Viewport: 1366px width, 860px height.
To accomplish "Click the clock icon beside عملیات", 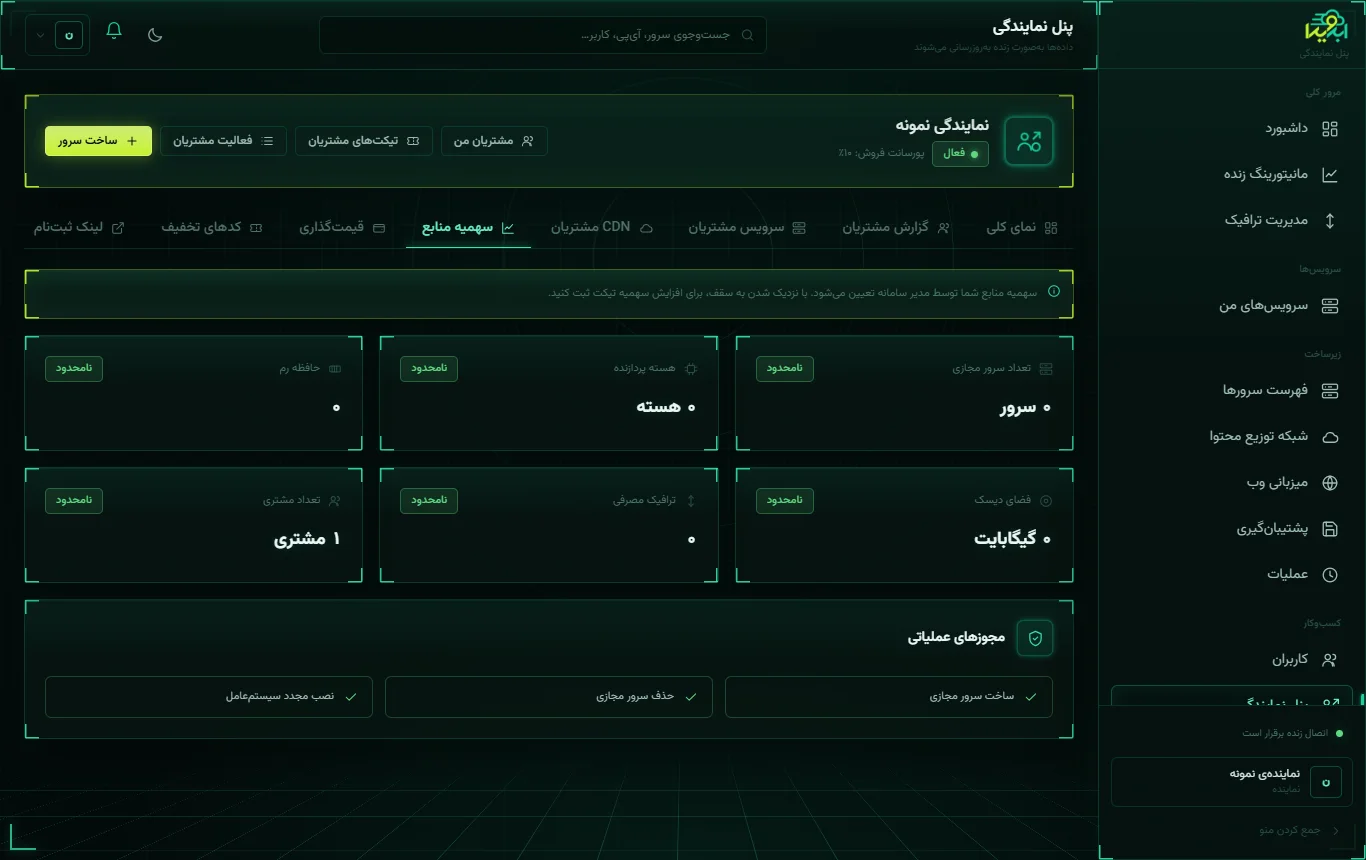I will [x=1330, y=574].
